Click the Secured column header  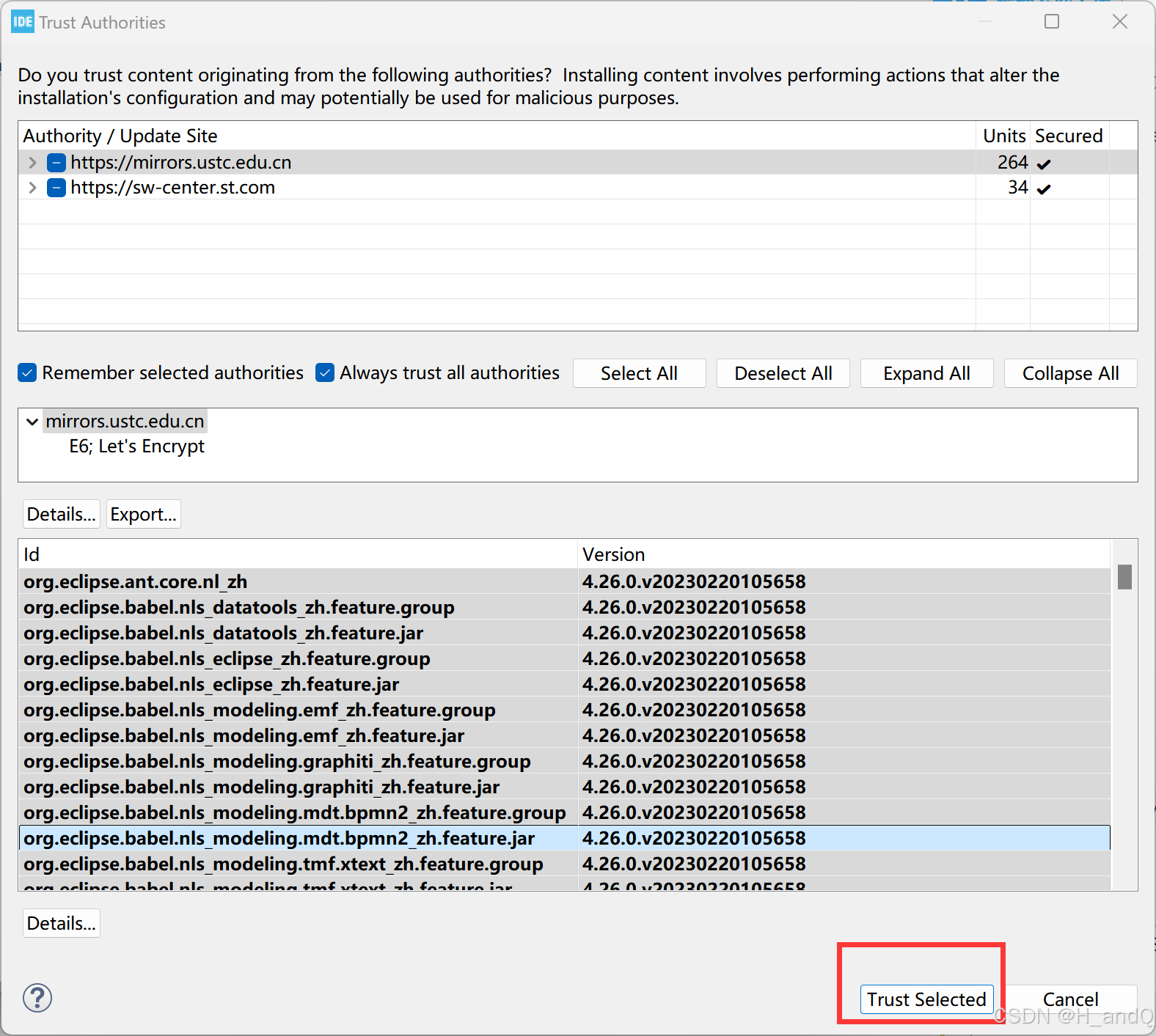point(1069,136)
